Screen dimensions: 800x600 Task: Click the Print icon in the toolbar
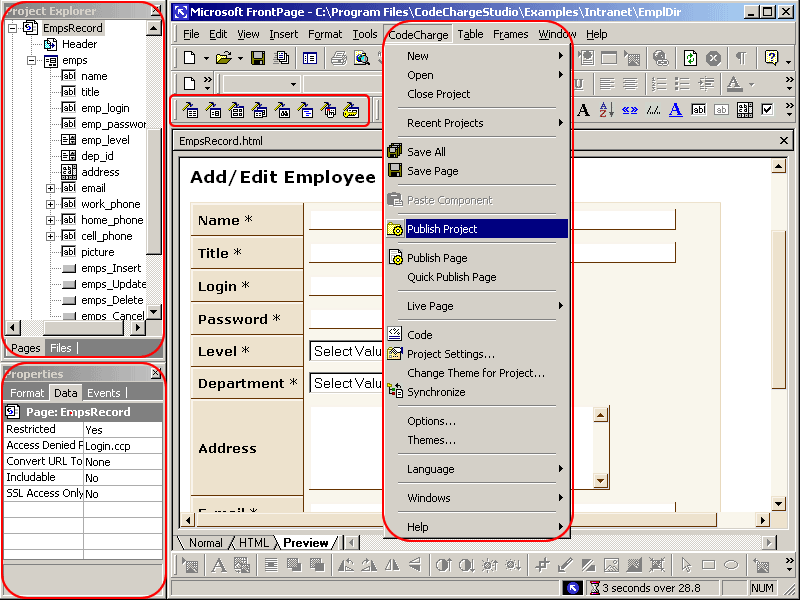point(339,58)
